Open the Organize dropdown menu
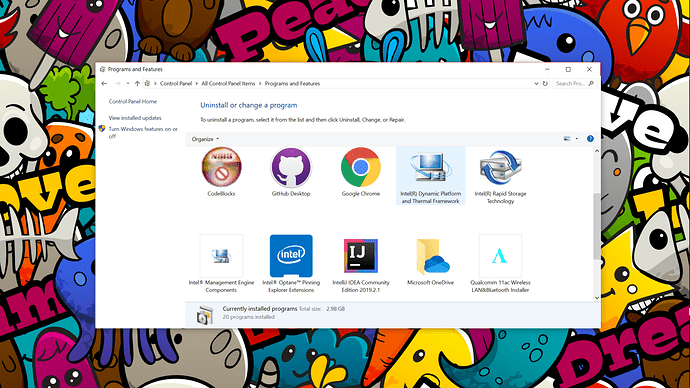Viewport: 690px width, 388px height. pos(205,139)
